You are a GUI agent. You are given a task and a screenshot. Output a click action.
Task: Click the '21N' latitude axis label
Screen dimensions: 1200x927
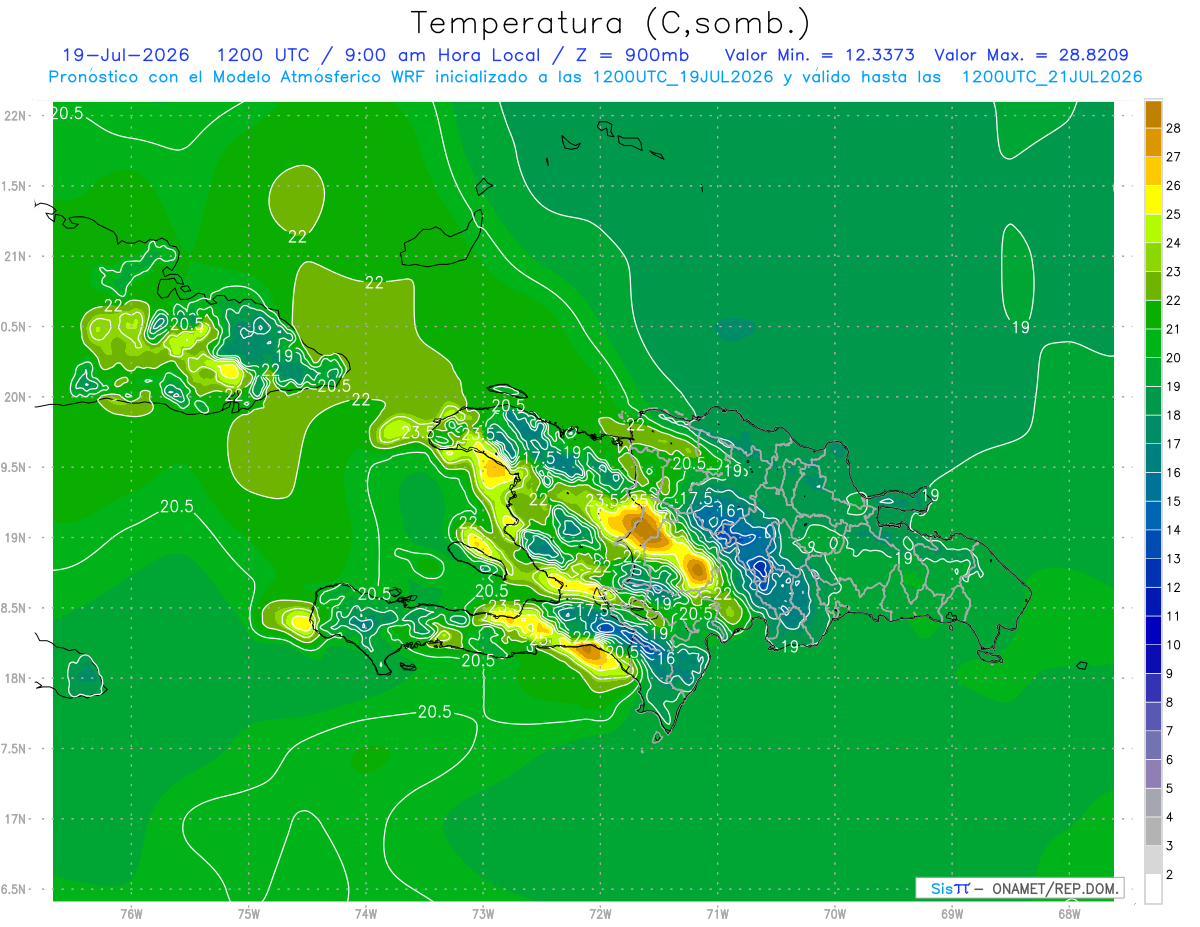(15, 257)
